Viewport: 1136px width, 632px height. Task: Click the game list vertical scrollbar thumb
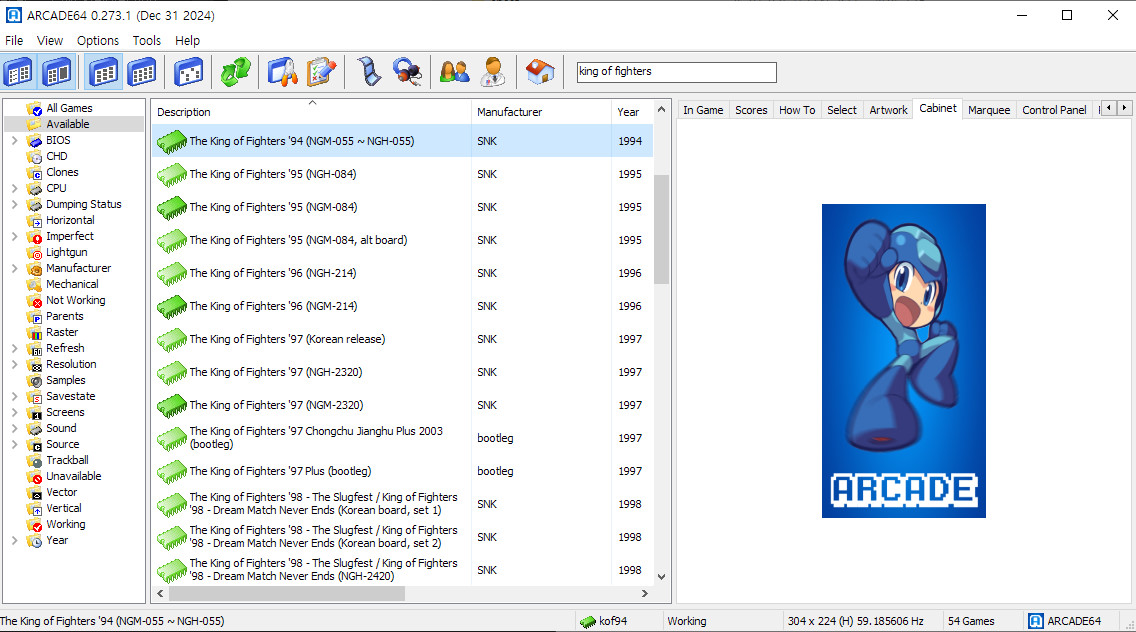(x=661, y=229)
